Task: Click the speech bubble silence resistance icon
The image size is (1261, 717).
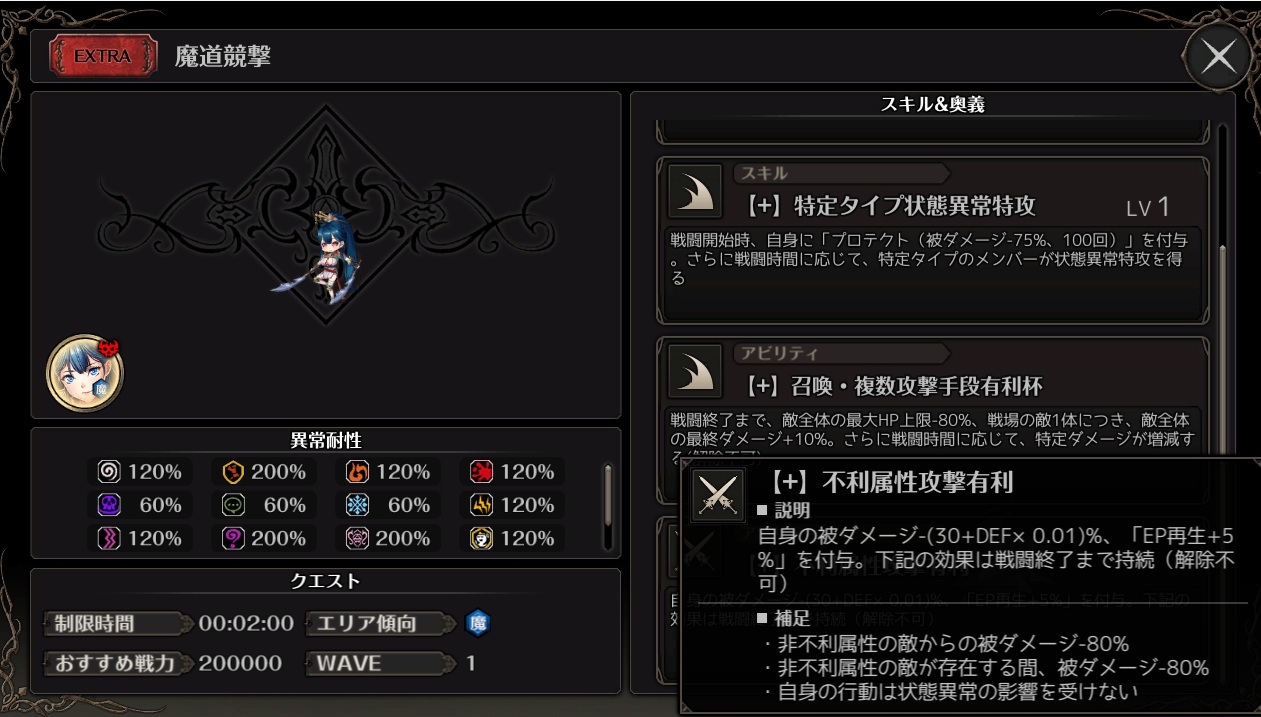Action: click(233, 505)
